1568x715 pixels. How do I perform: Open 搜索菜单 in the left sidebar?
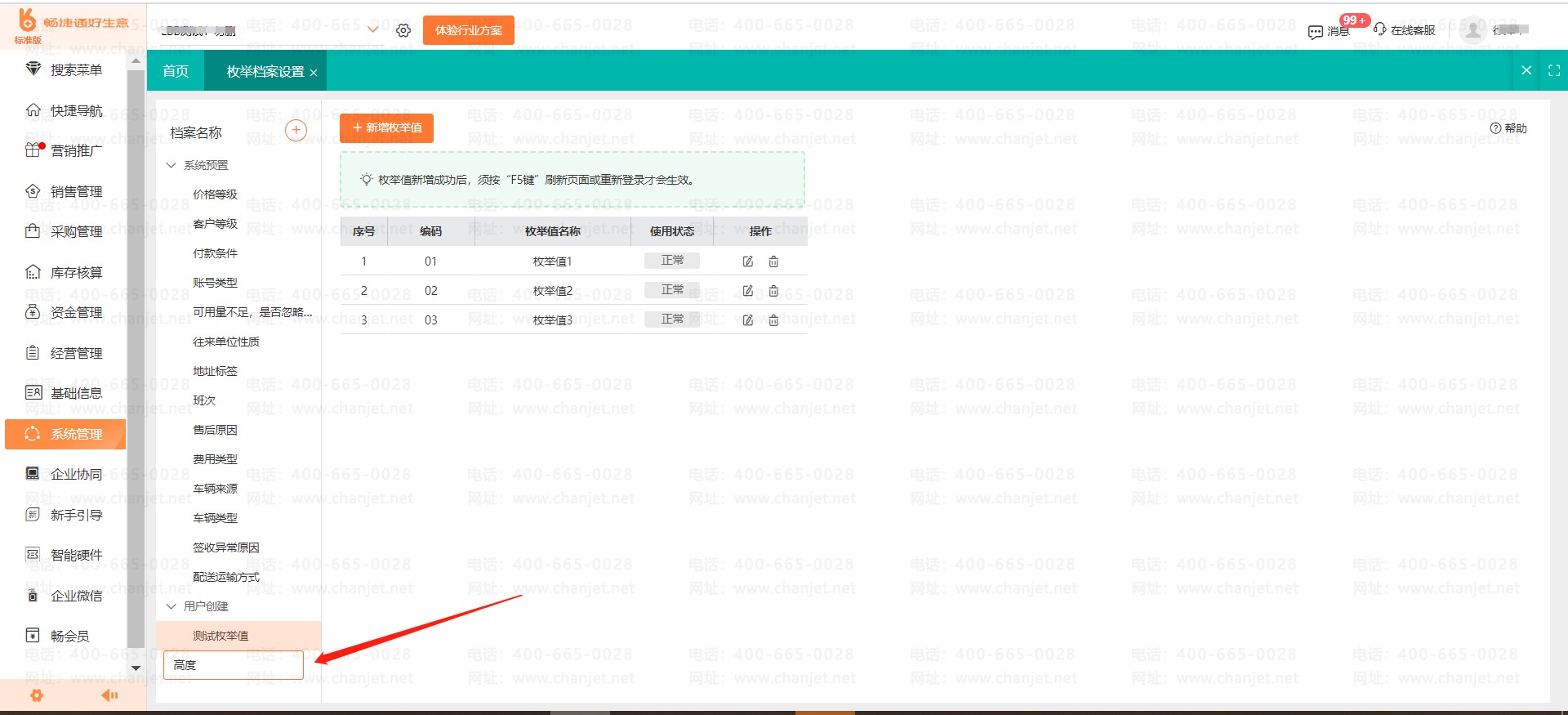coord(64,70)
